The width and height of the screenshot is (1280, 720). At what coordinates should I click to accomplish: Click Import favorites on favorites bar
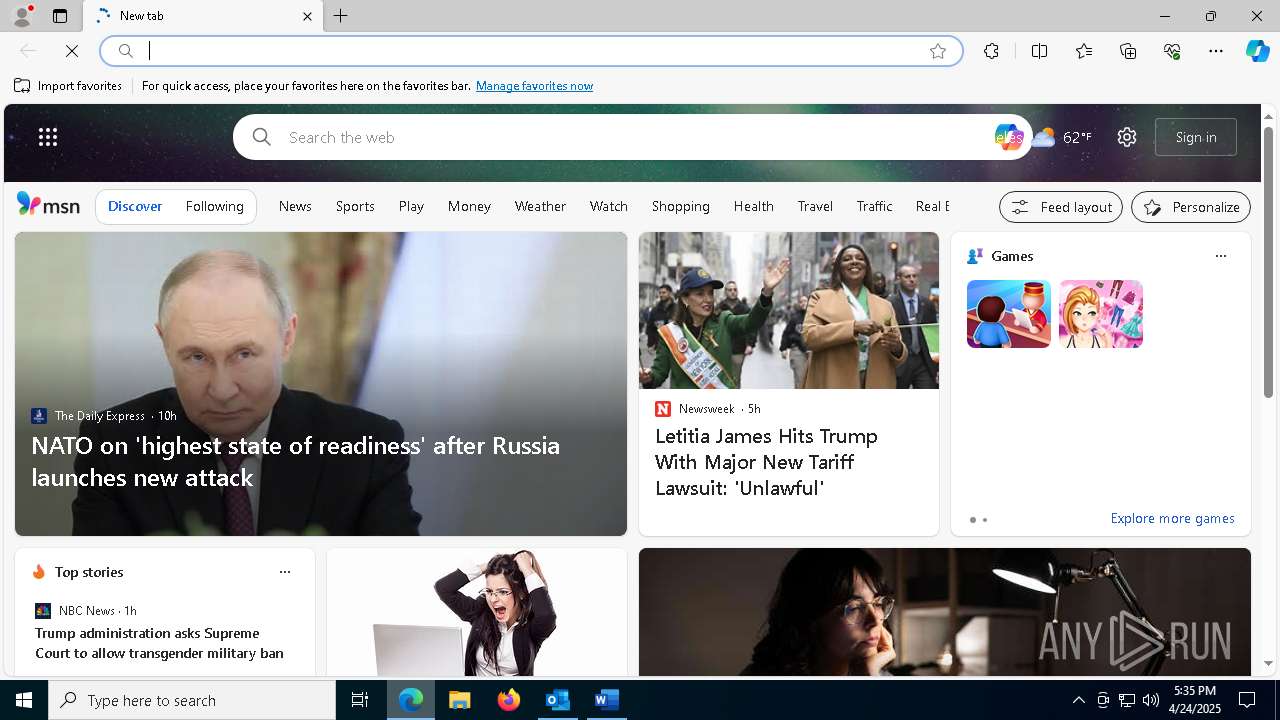tap(68, 86)
